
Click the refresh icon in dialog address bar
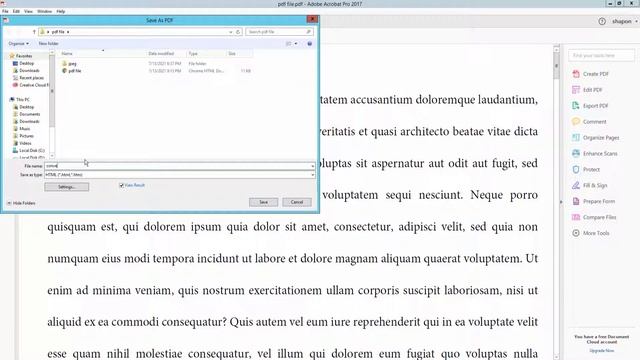pos(238,32)
